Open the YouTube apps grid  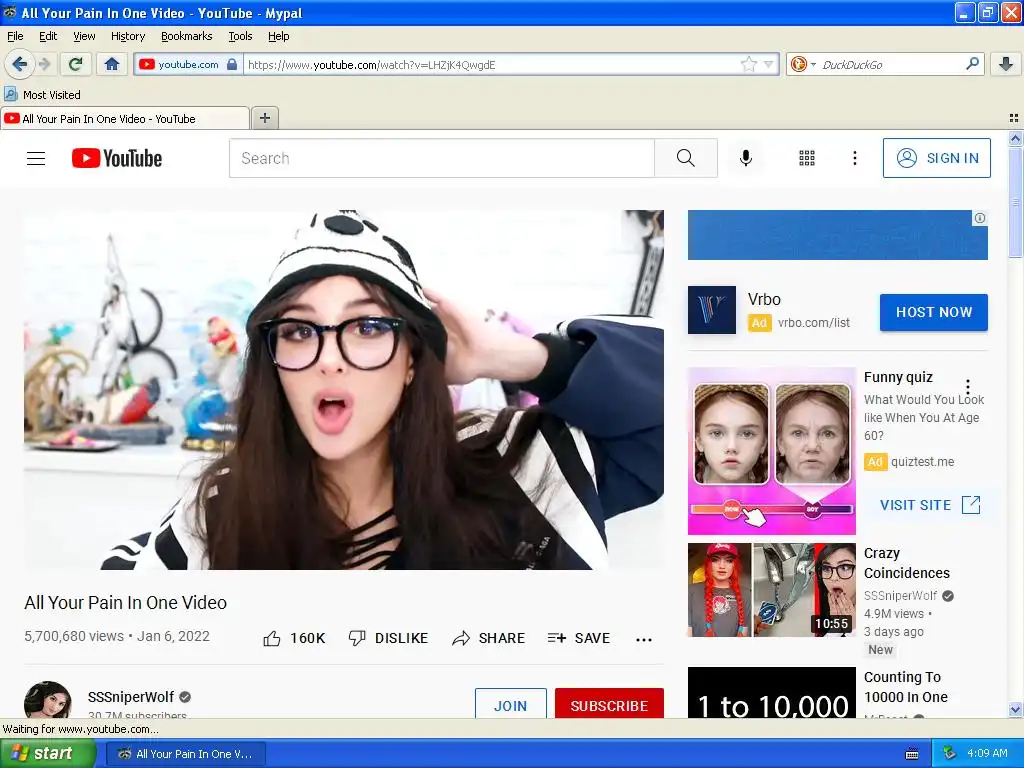pos(807,158)
